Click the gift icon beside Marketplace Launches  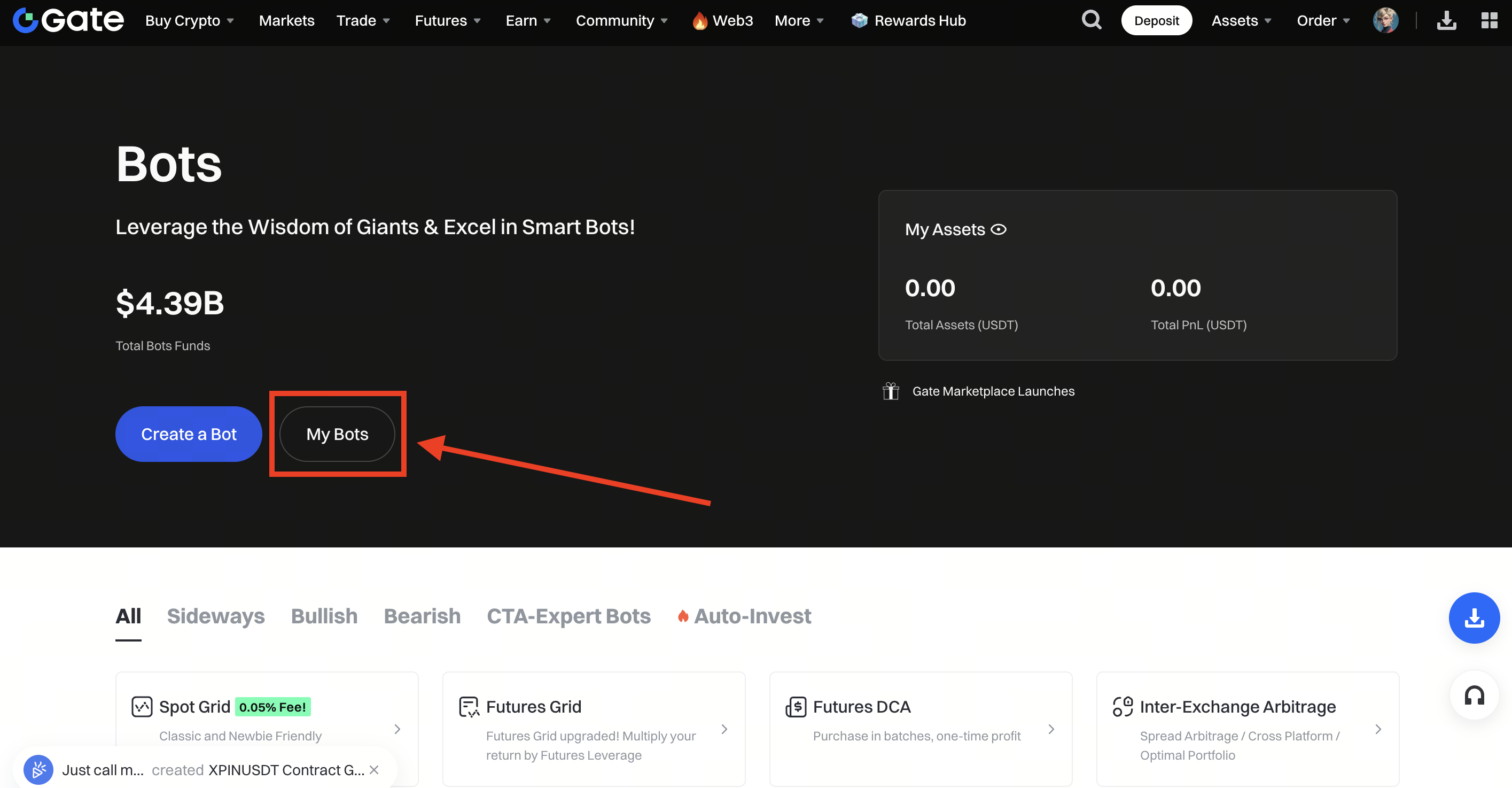pyautogui.click(x=891, y=391)
